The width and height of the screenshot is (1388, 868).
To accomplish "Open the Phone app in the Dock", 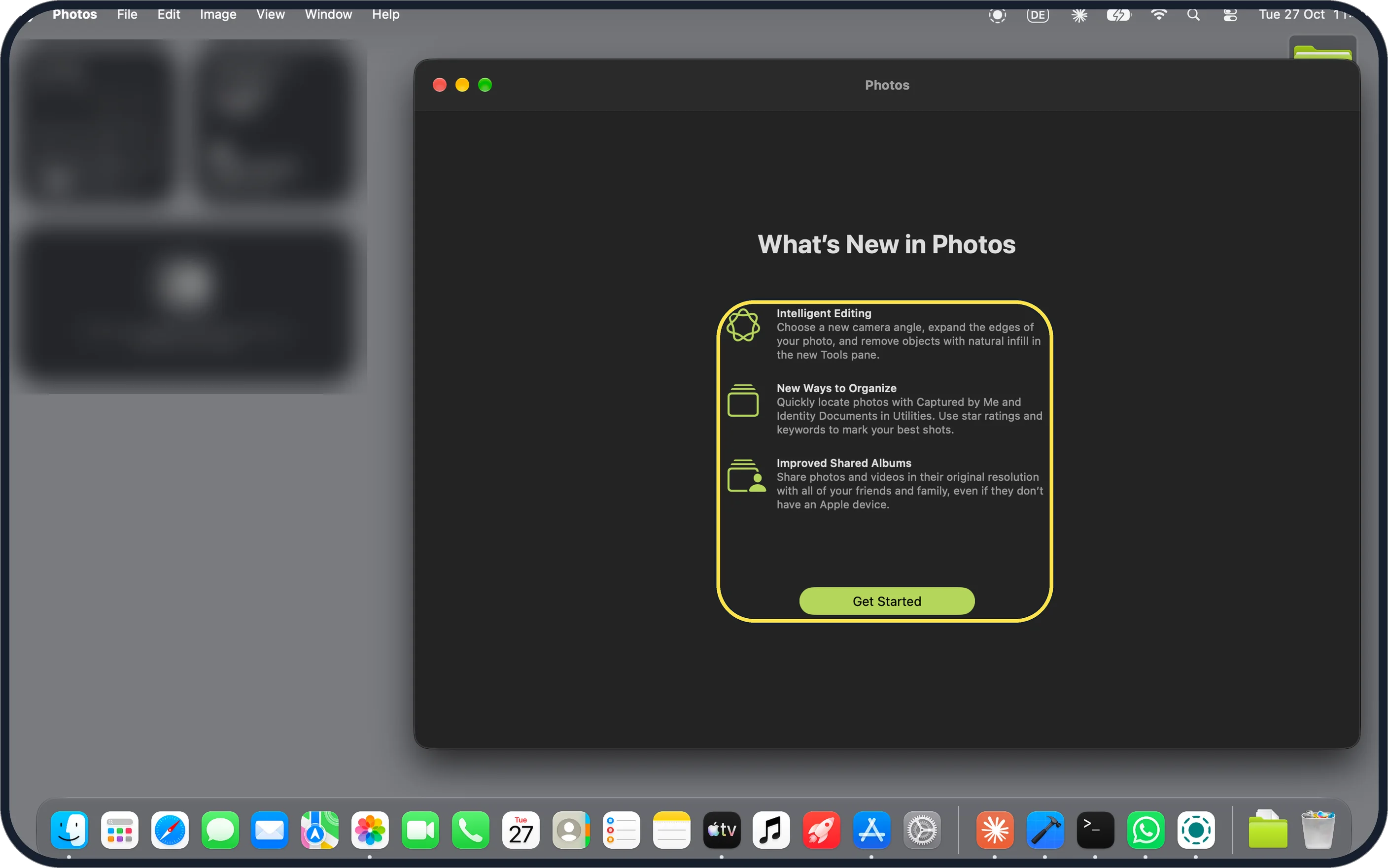I will (470, 830).
